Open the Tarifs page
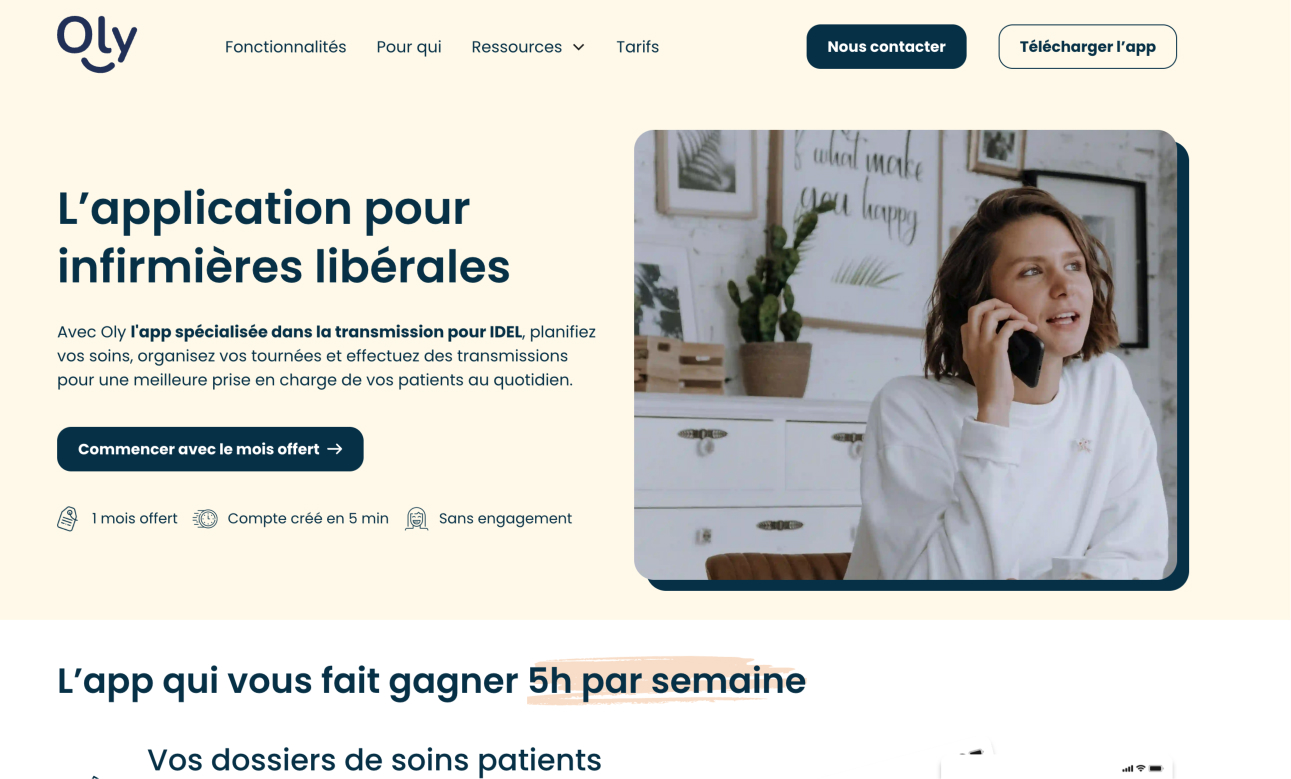 [x=637, y=47]
